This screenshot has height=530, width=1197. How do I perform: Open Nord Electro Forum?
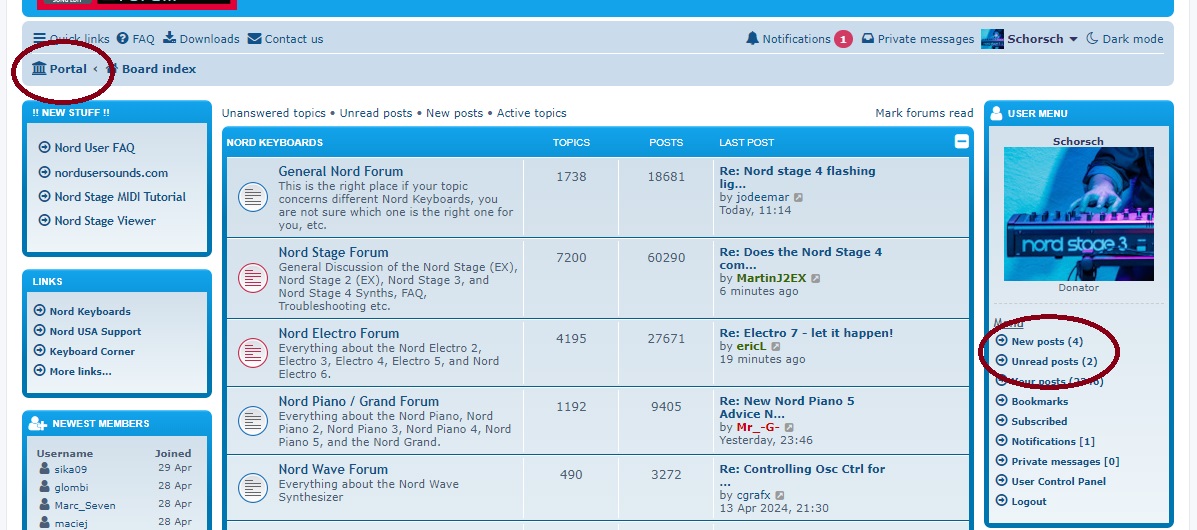pos(339,333)
